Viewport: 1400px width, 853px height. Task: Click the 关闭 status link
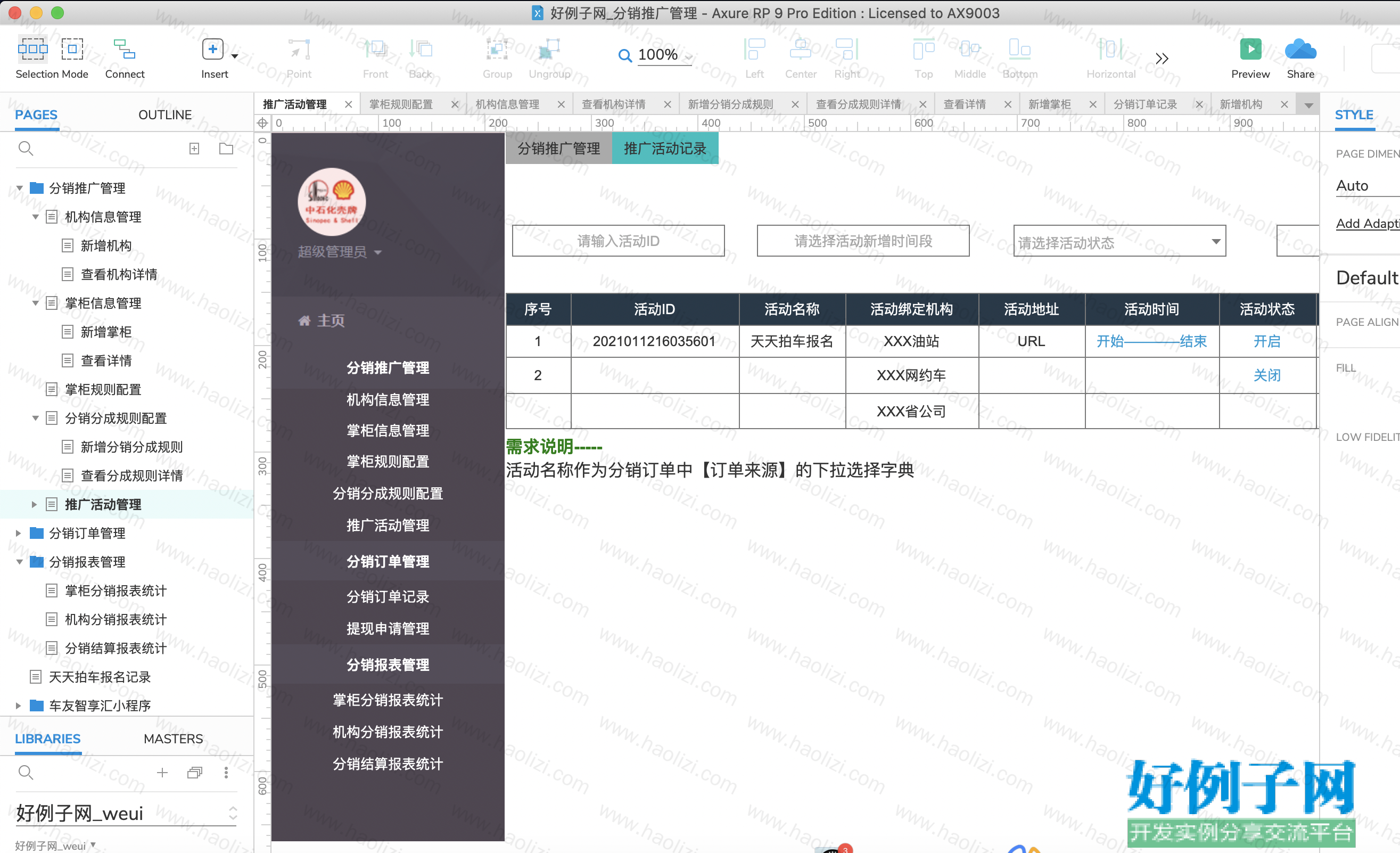click(x=1267, y=375)
